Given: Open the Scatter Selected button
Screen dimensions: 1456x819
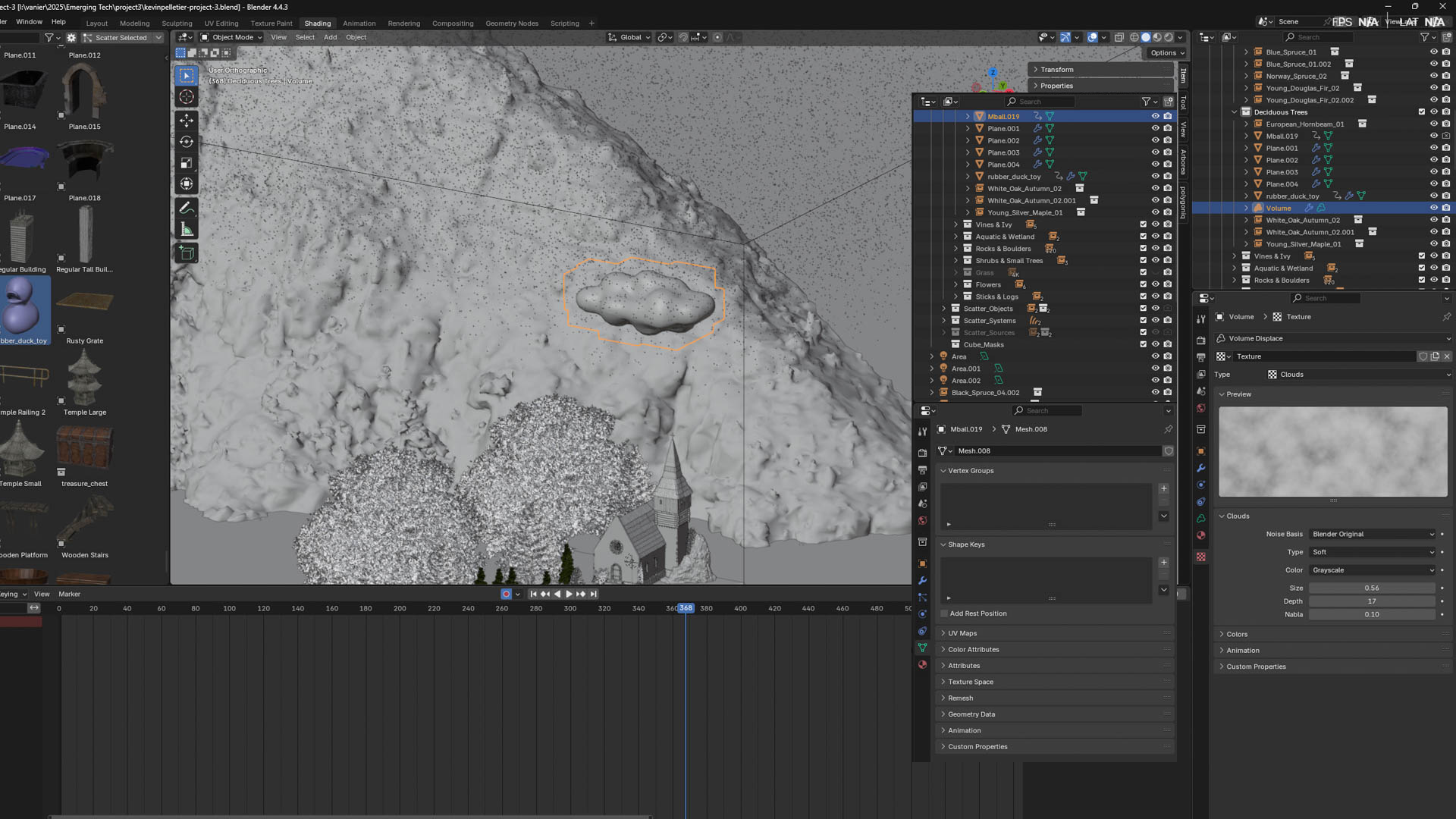Looking at the screenshot, I should pyautogui.click(x=121, y=38).
